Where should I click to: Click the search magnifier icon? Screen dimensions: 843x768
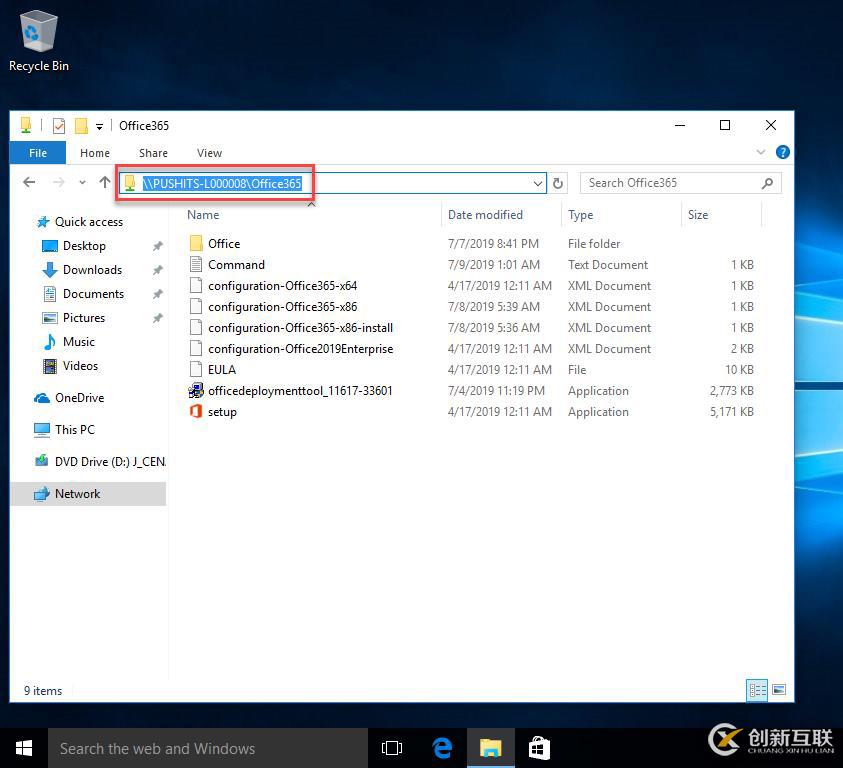click(x=767, y=183)
